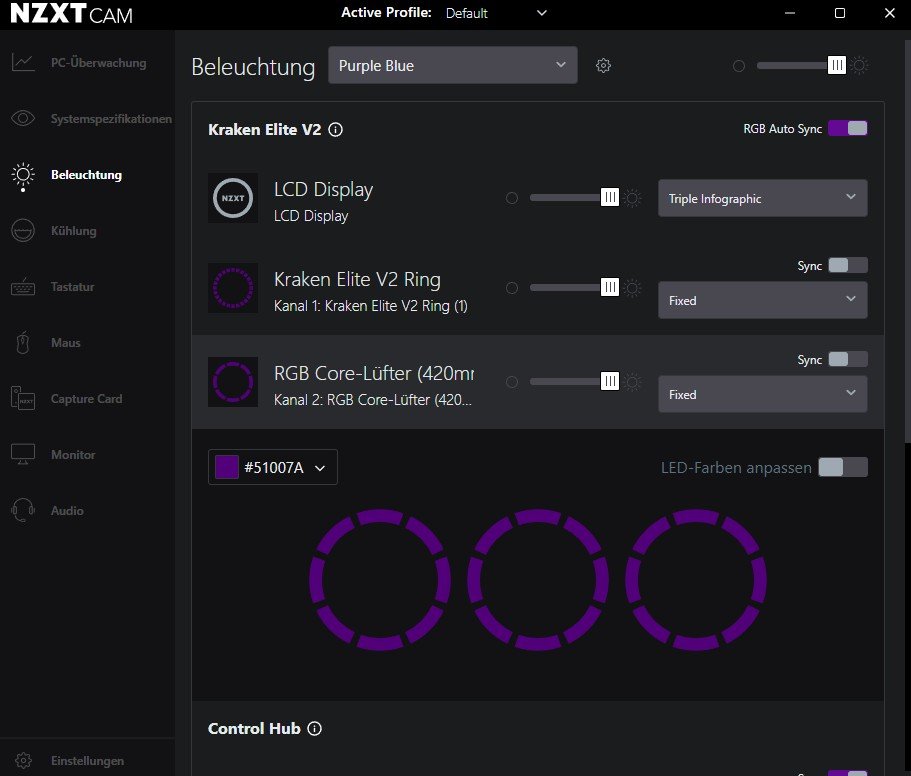The width and height of the screenshot is (911, 776).
Task: Click global brightness maximum sun icon
Action: (x=860, y=66)
